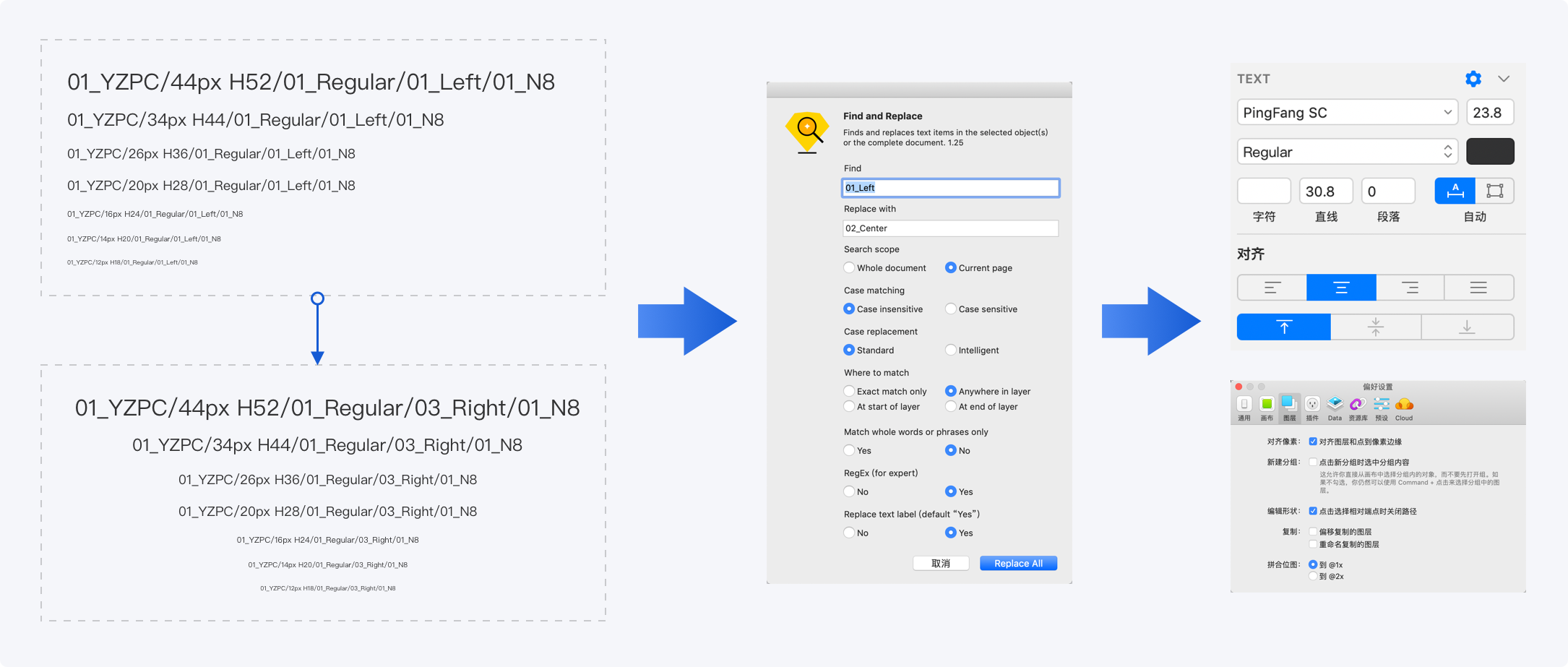Select right text alignment
Image resolution: width=1568 pixels, height=667 pixels.
point(1410,288)
